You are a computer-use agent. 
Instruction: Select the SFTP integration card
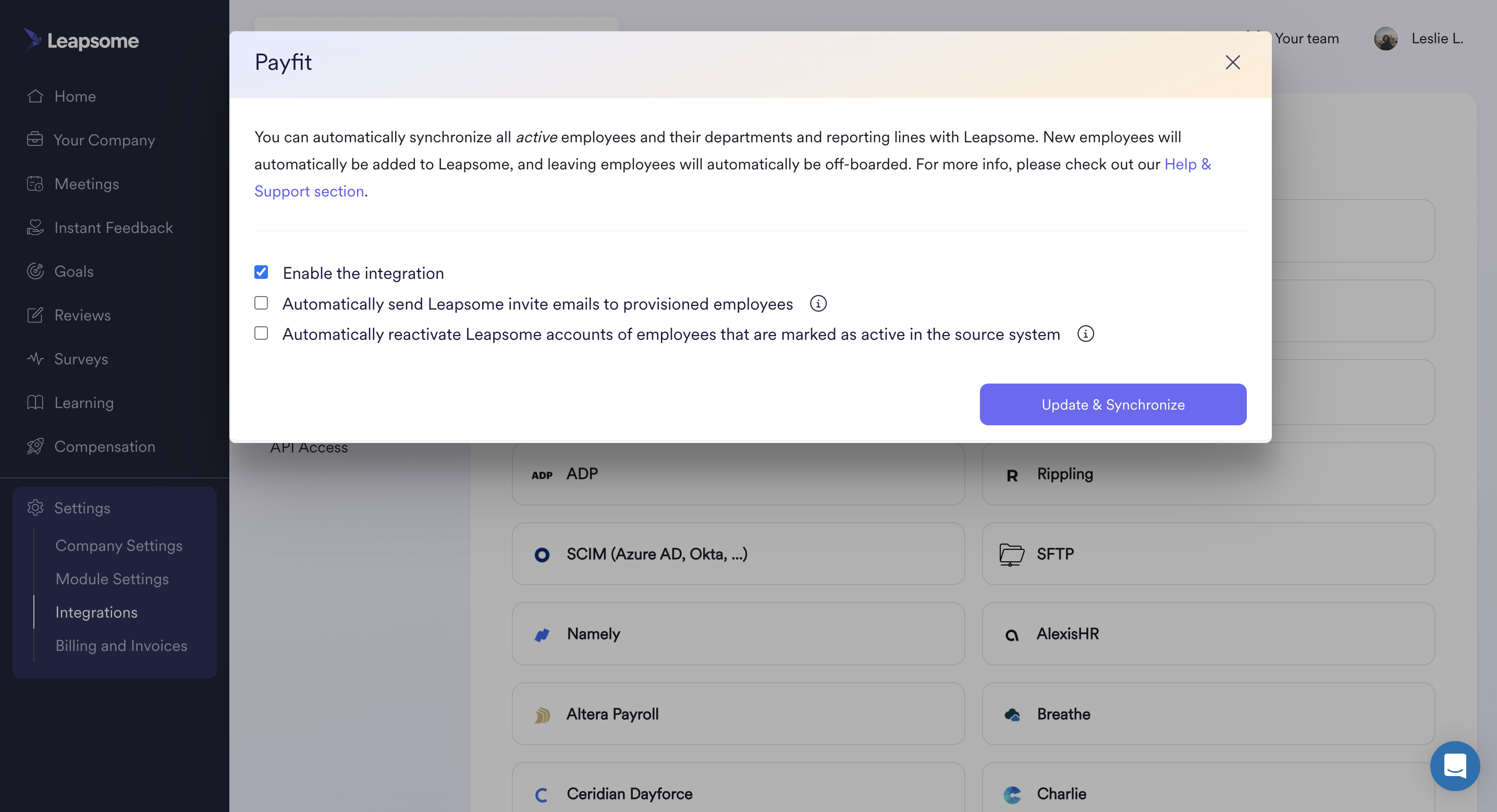(x=1208, y=554)
